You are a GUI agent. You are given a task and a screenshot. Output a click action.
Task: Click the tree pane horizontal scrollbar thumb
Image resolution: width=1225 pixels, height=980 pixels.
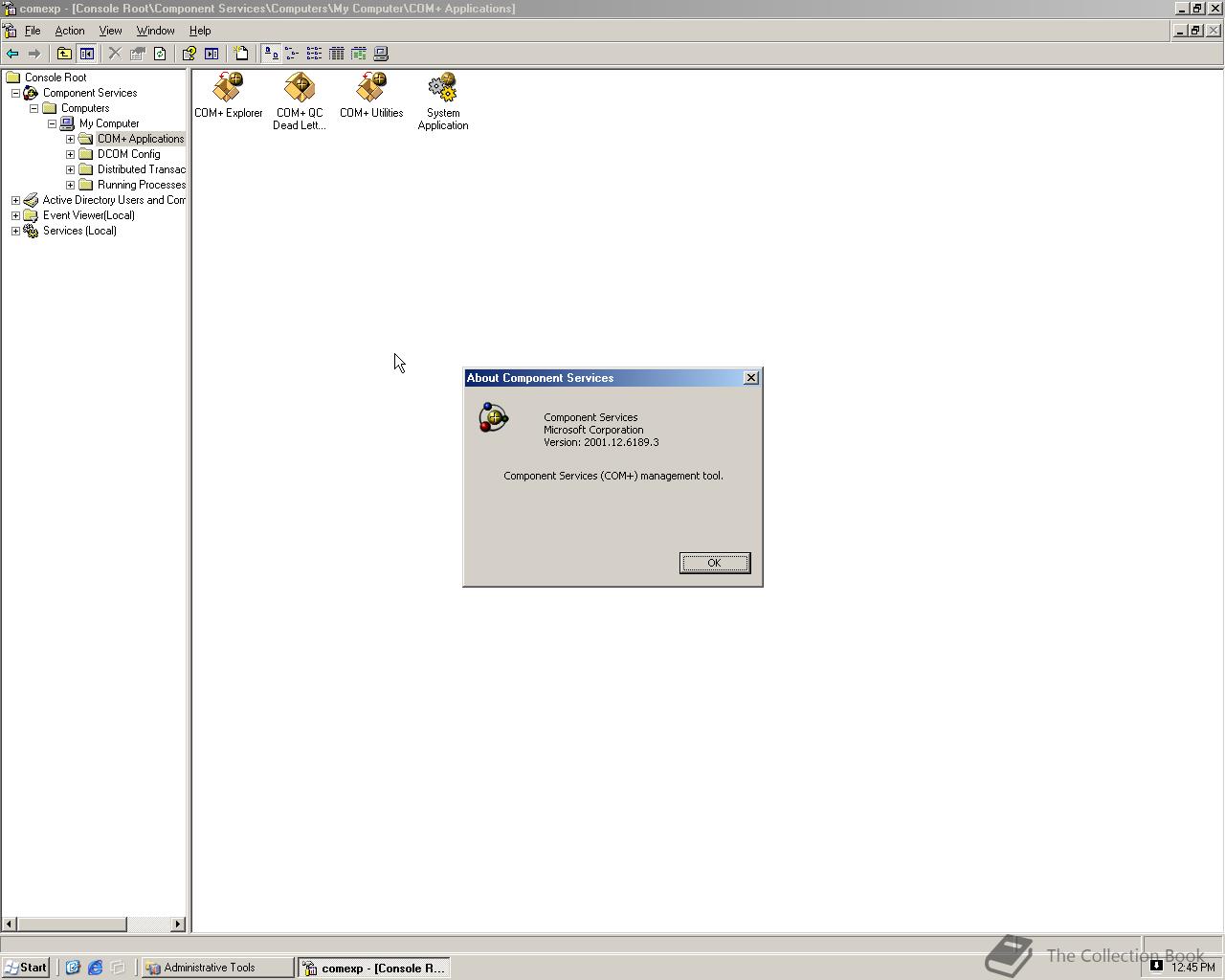(72, 924)
